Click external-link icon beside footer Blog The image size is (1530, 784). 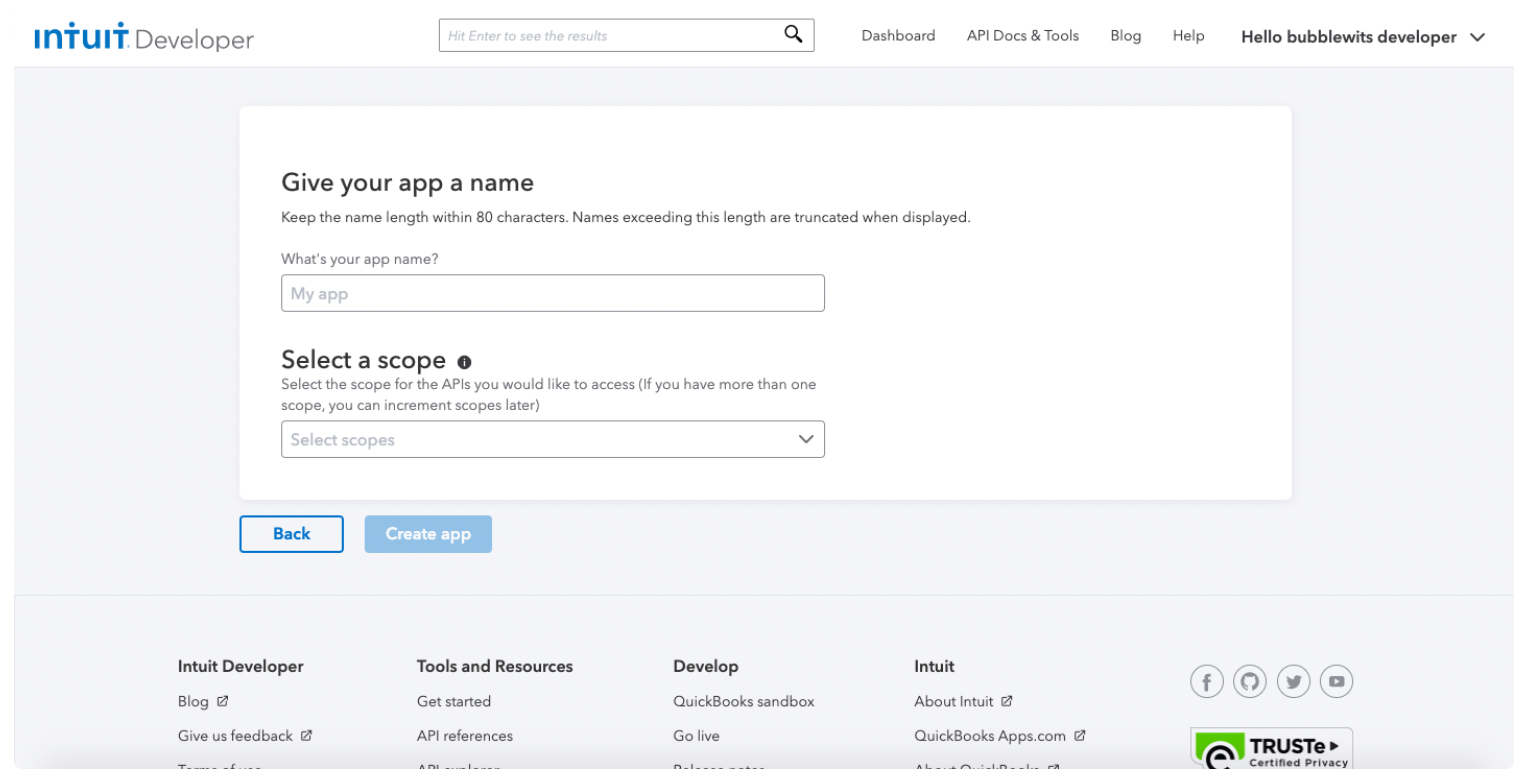tap(223, 702)
